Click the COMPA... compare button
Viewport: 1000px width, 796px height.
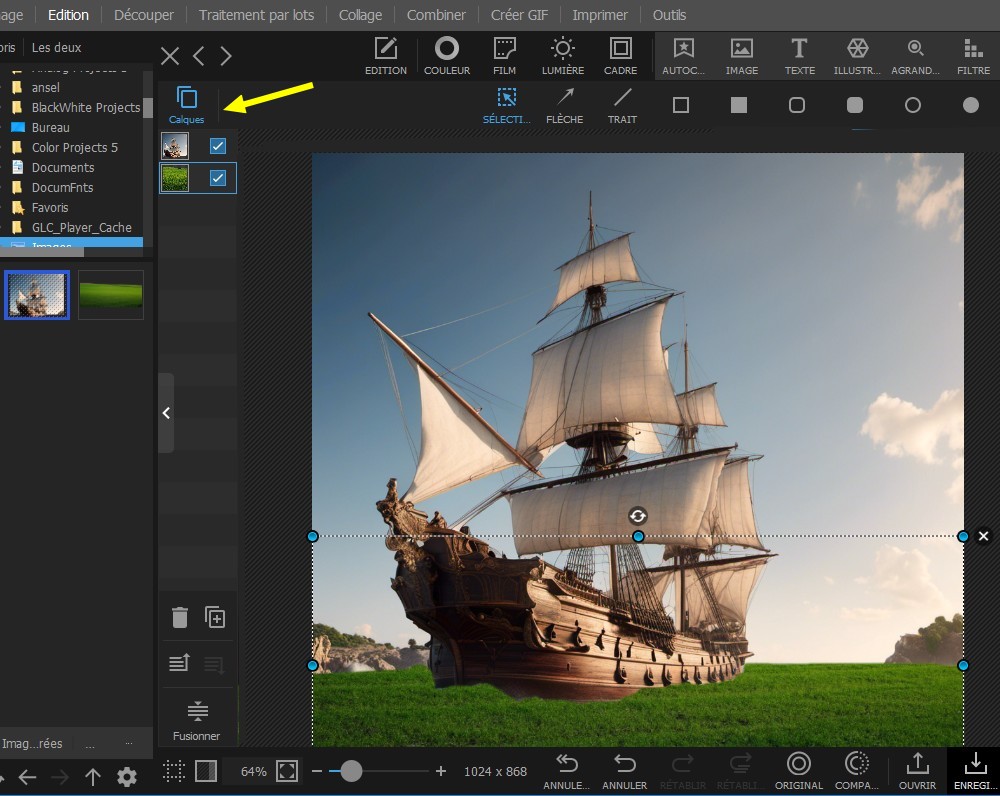[x=857, y=770]
